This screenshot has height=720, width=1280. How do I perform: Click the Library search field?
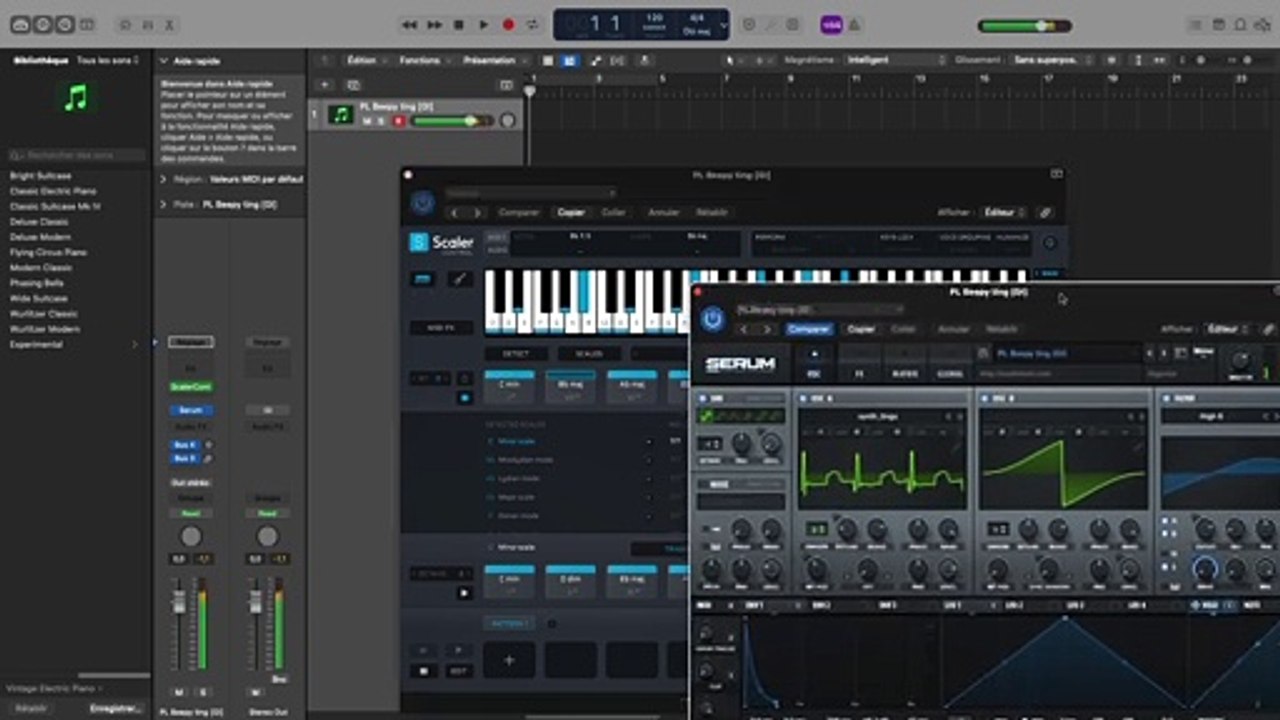(76, 155)
